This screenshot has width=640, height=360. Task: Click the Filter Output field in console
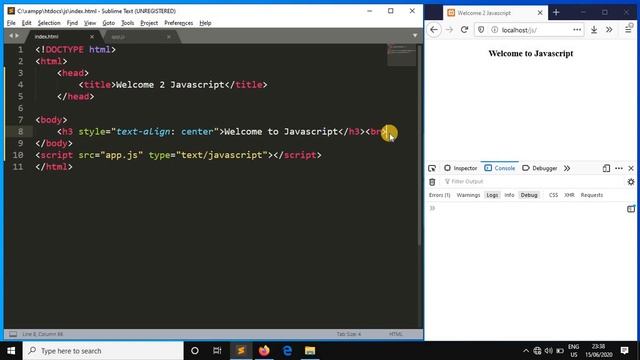tap(533, 182)
